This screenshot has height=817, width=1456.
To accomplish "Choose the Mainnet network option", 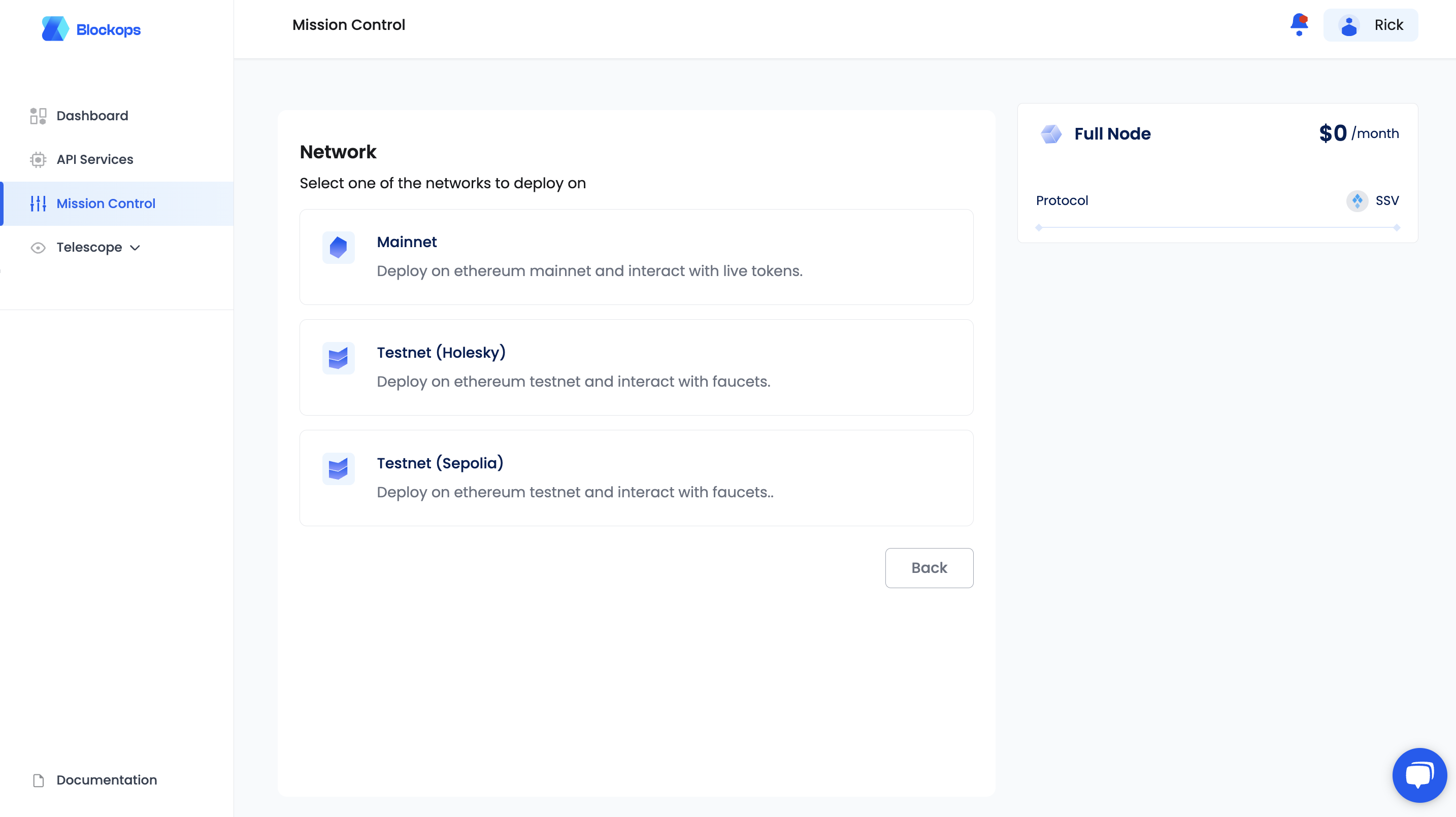I will tap(637, 257).
